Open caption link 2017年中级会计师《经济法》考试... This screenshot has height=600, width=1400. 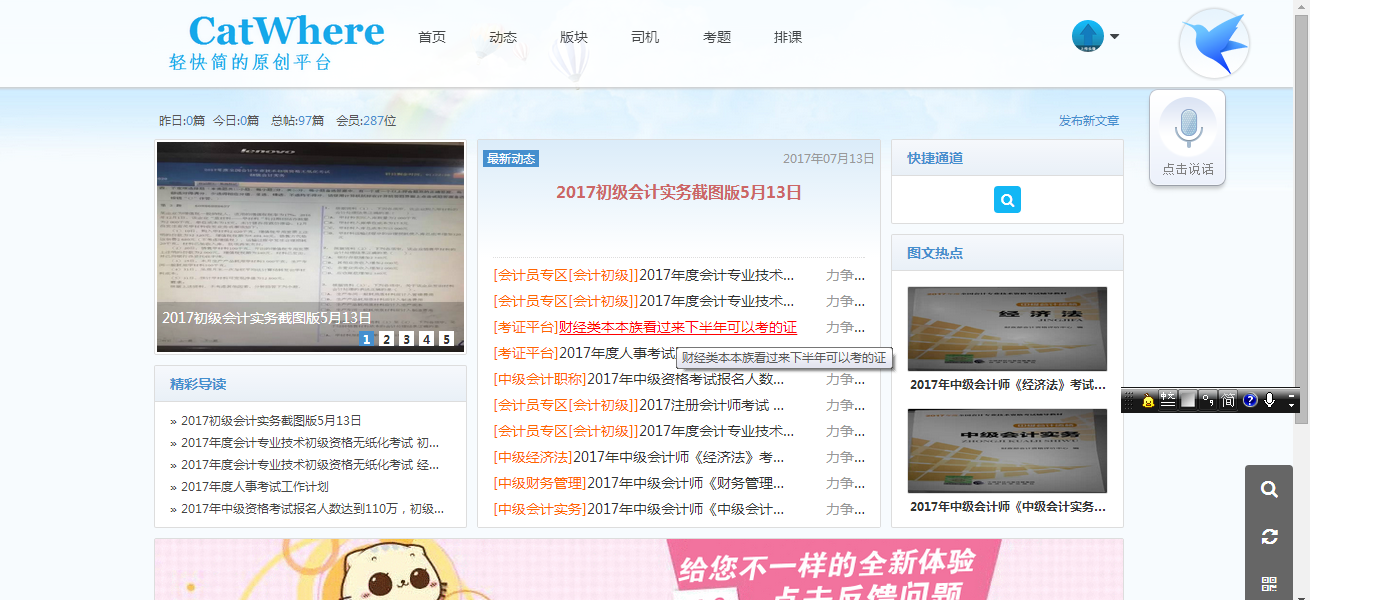click(x=1007, y=385)
